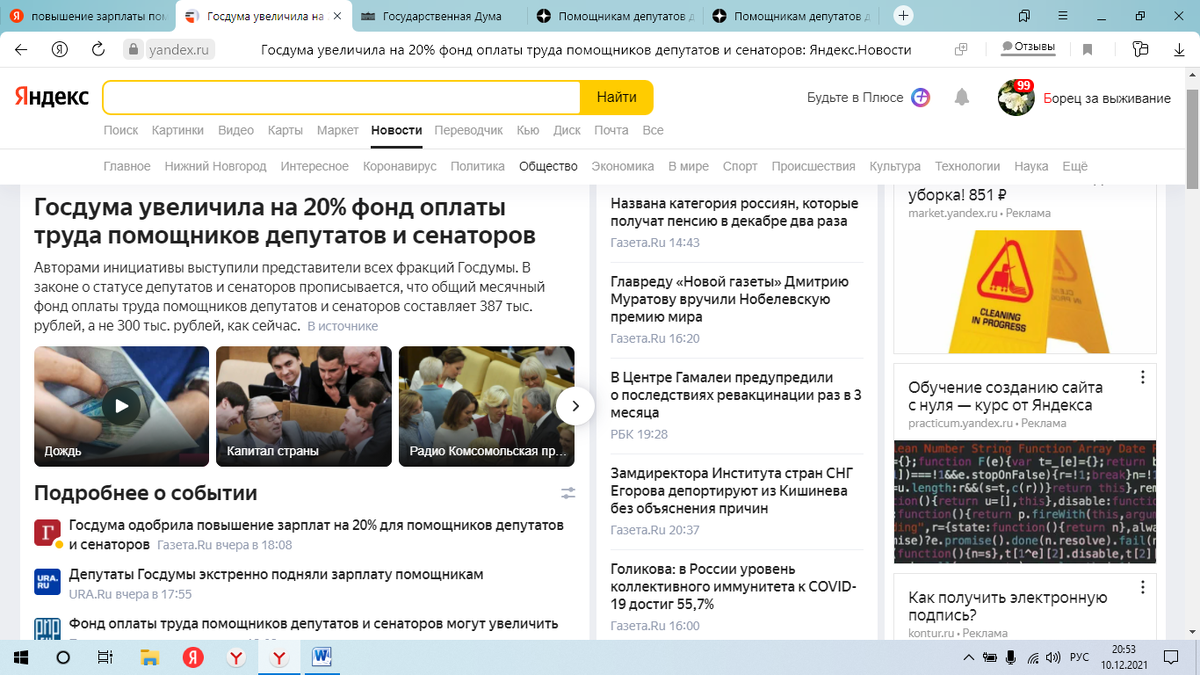Click the Яндекс logo
The height and width of the screenshot is (675, 1200).
click(x=51, y=97)
